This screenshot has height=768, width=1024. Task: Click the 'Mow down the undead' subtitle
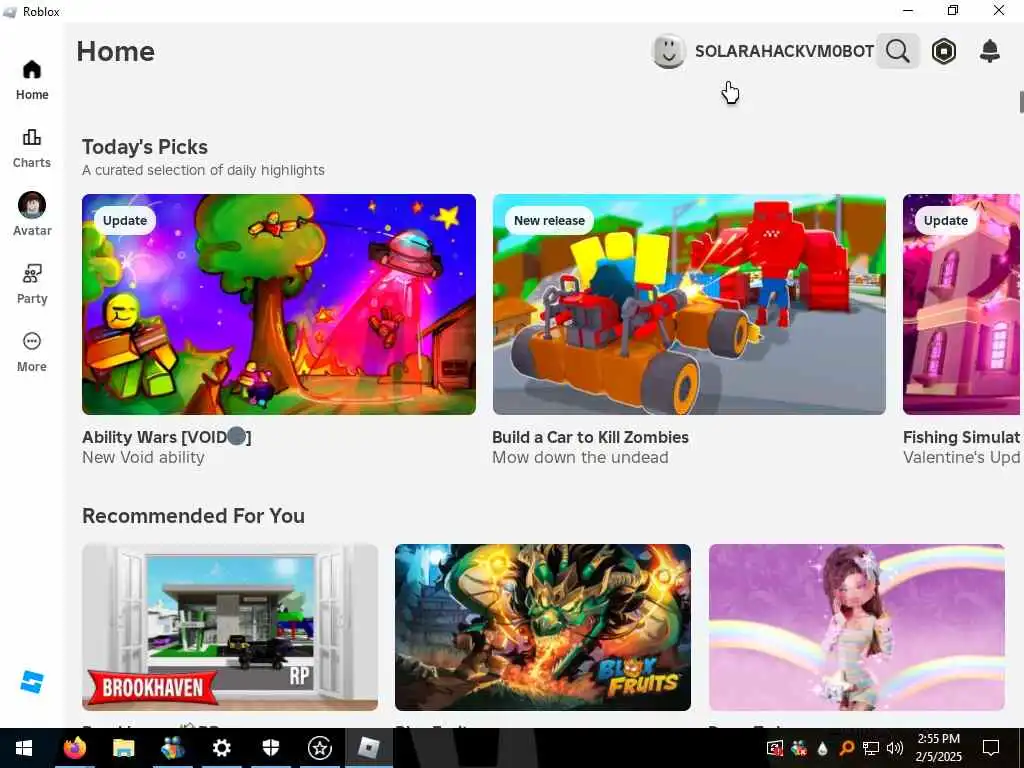click(x=580, y=457)
